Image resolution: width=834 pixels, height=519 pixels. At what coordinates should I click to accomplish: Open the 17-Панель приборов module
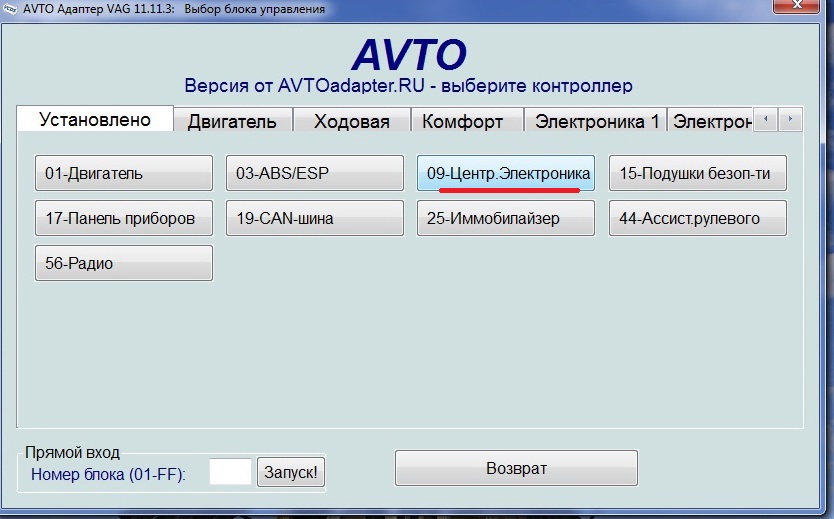(124, 218)
